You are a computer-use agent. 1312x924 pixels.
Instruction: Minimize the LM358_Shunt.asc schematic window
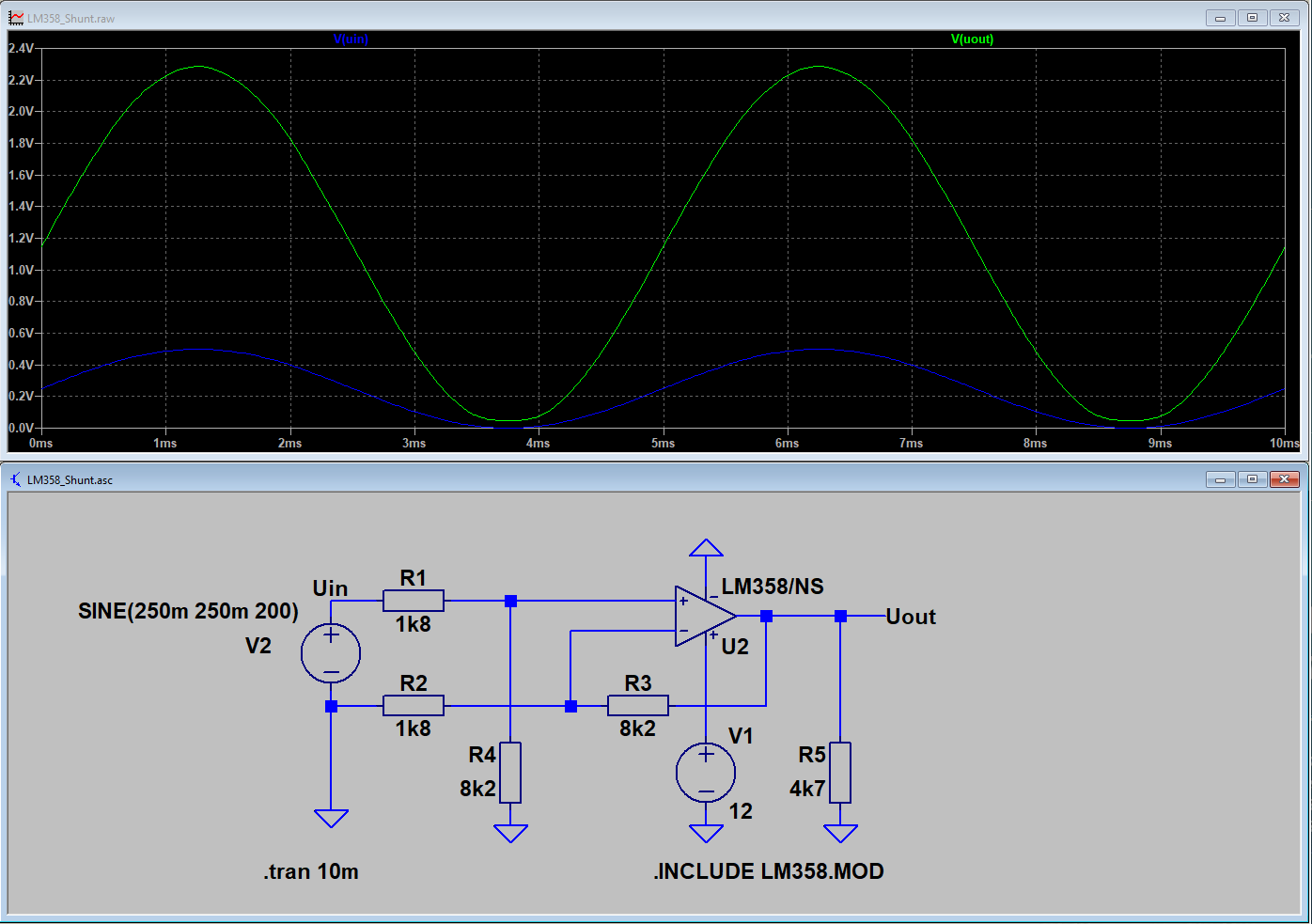[x=1220, y=479]
